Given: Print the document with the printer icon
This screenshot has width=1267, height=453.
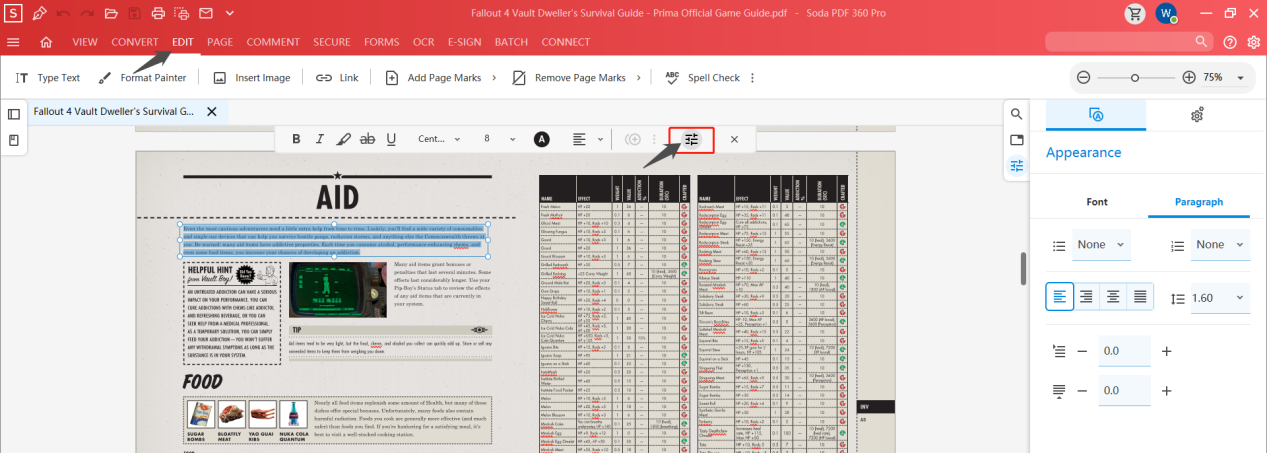Looking at the screenshot, I should click(x=158, y=14).
